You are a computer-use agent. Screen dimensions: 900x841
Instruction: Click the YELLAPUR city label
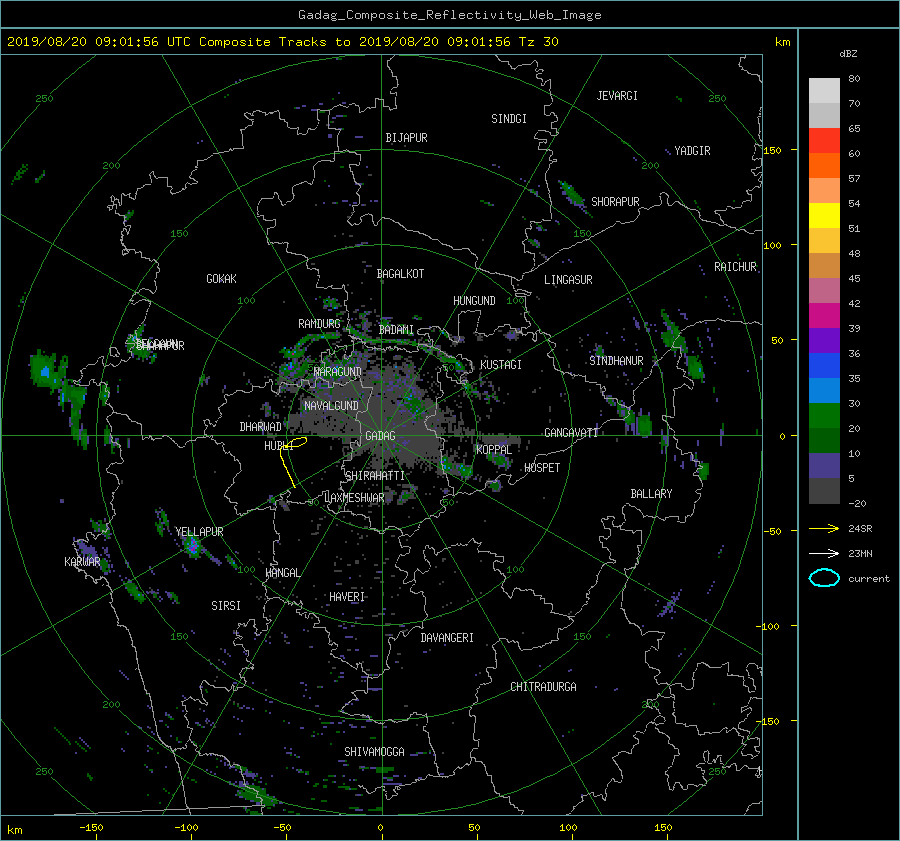click(x=199, y=532)
